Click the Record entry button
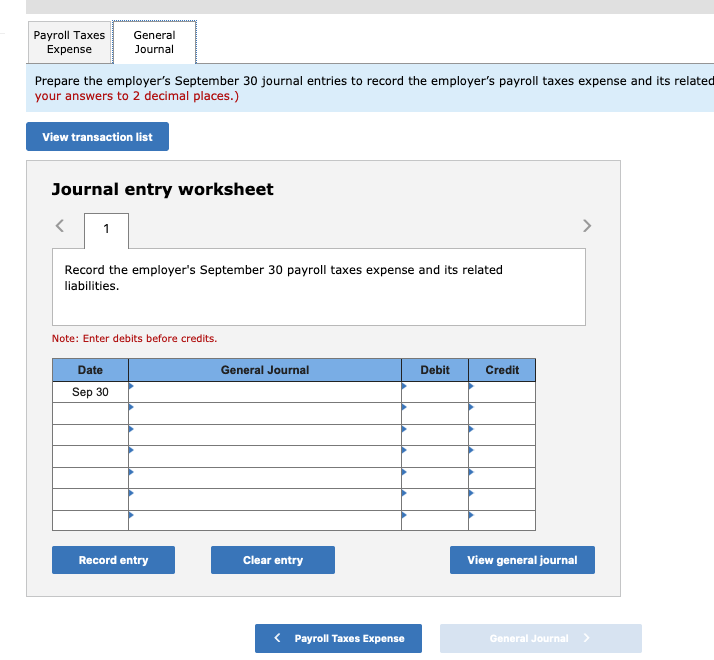The image size is (714, 660). 113,560
